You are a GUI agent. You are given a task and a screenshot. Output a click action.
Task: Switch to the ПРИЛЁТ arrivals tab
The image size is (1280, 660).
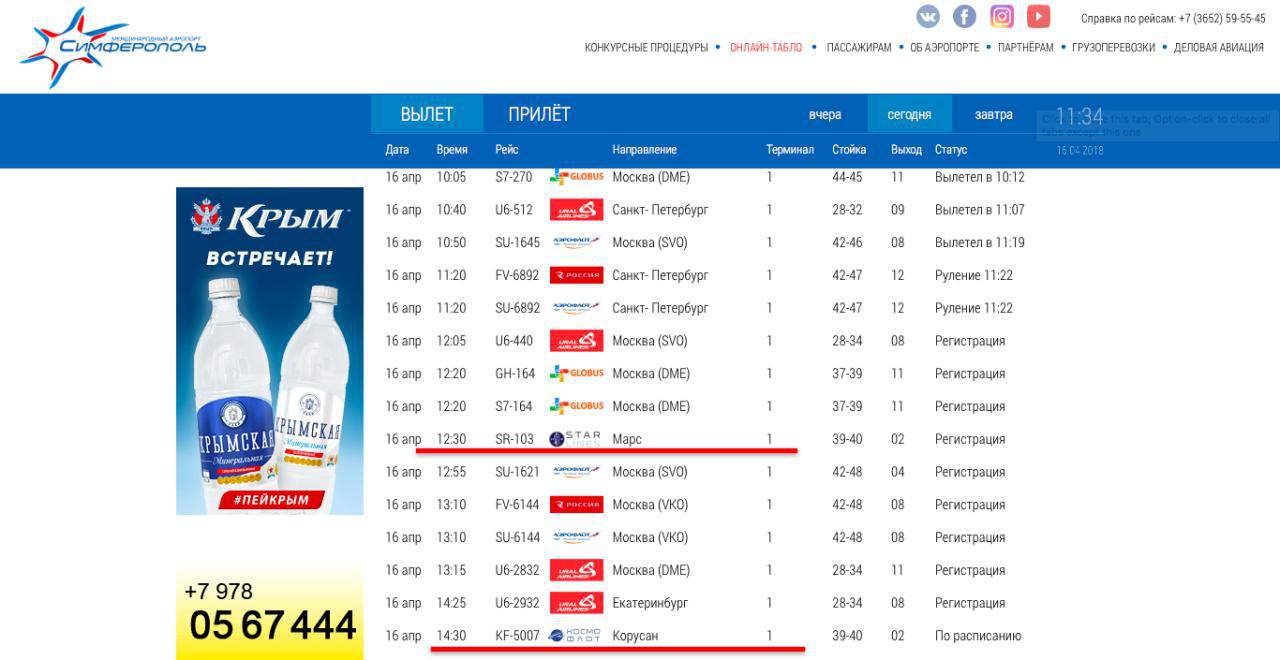tap(539, 114)
